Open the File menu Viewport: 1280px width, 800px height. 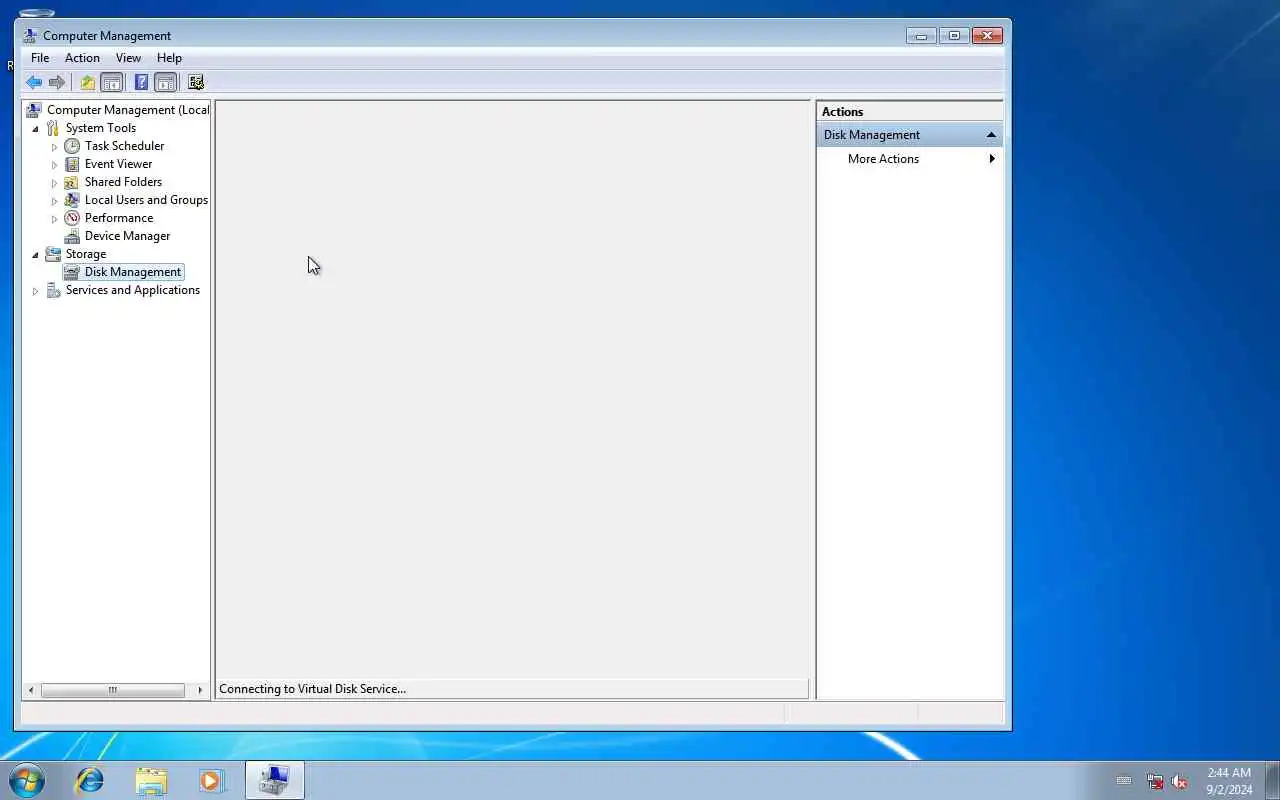click(40, 58)
